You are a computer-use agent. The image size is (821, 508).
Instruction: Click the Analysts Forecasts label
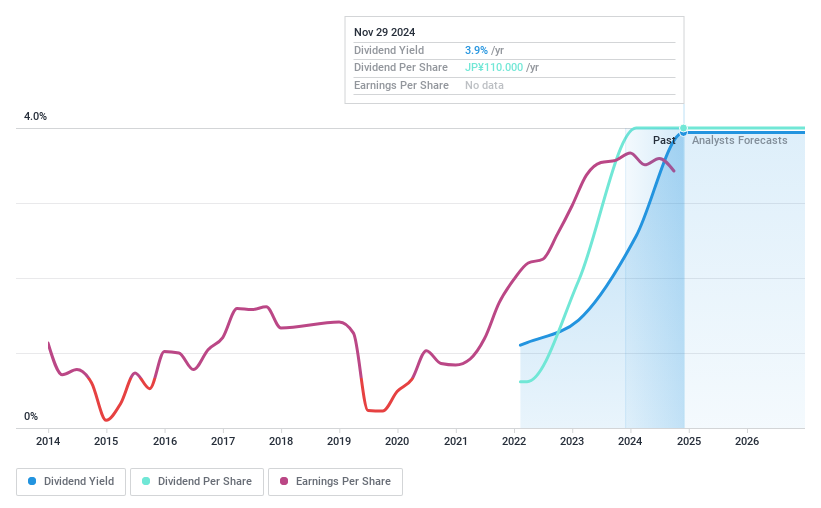click(739, 140)
